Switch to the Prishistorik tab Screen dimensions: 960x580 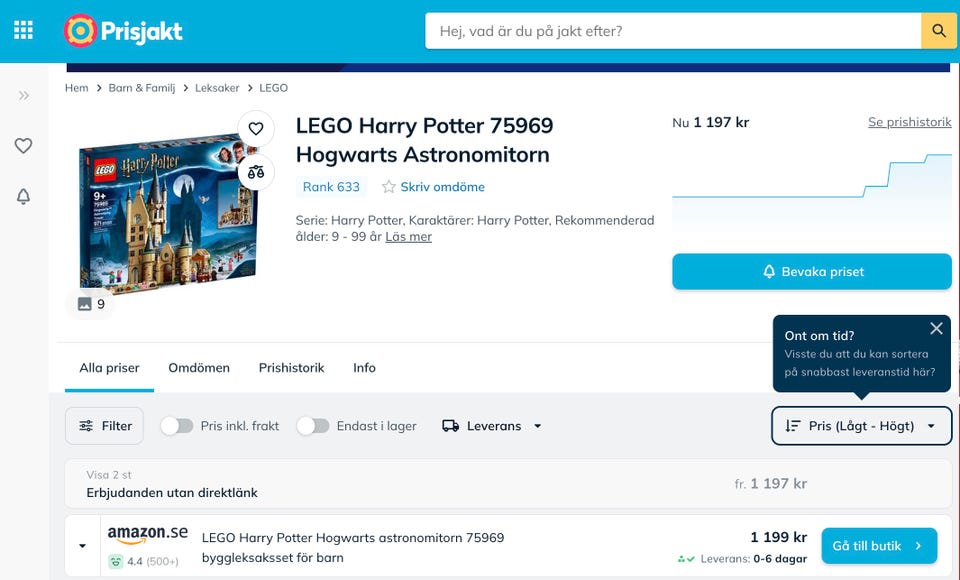(x=291, y=368)
